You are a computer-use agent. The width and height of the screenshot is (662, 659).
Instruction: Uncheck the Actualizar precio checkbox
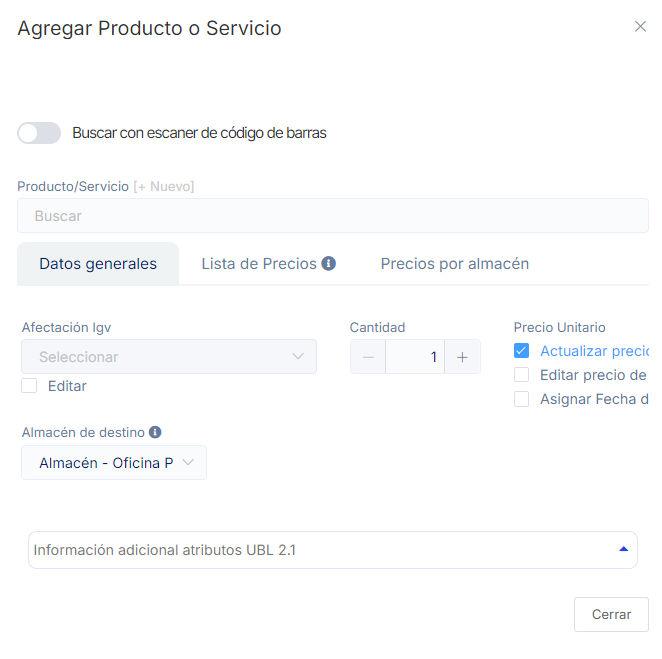click(x=521, y=351)
